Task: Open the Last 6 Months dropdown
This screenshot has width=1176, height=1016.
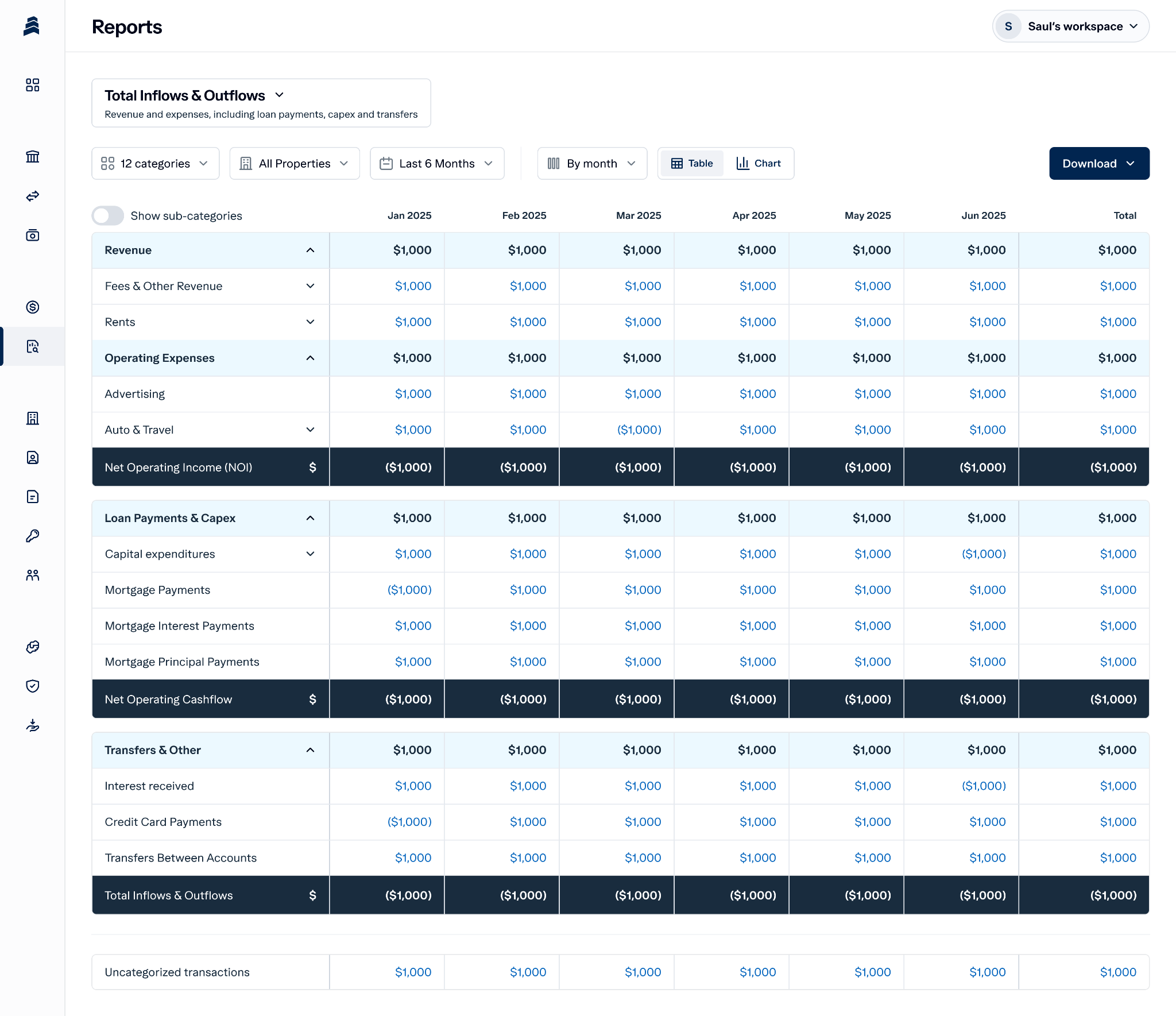Action: [437, 164]
